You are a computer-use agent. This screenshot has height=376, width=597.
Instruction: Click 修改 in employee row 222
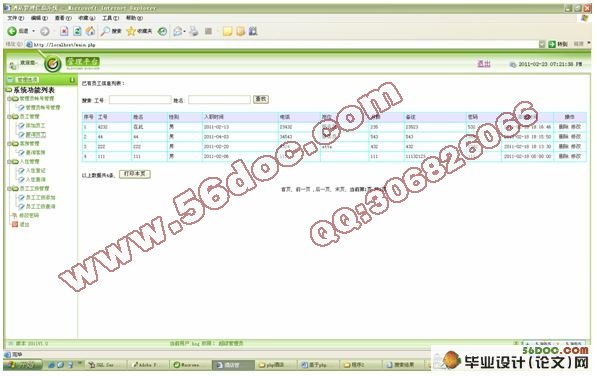[x=575, y=147]
